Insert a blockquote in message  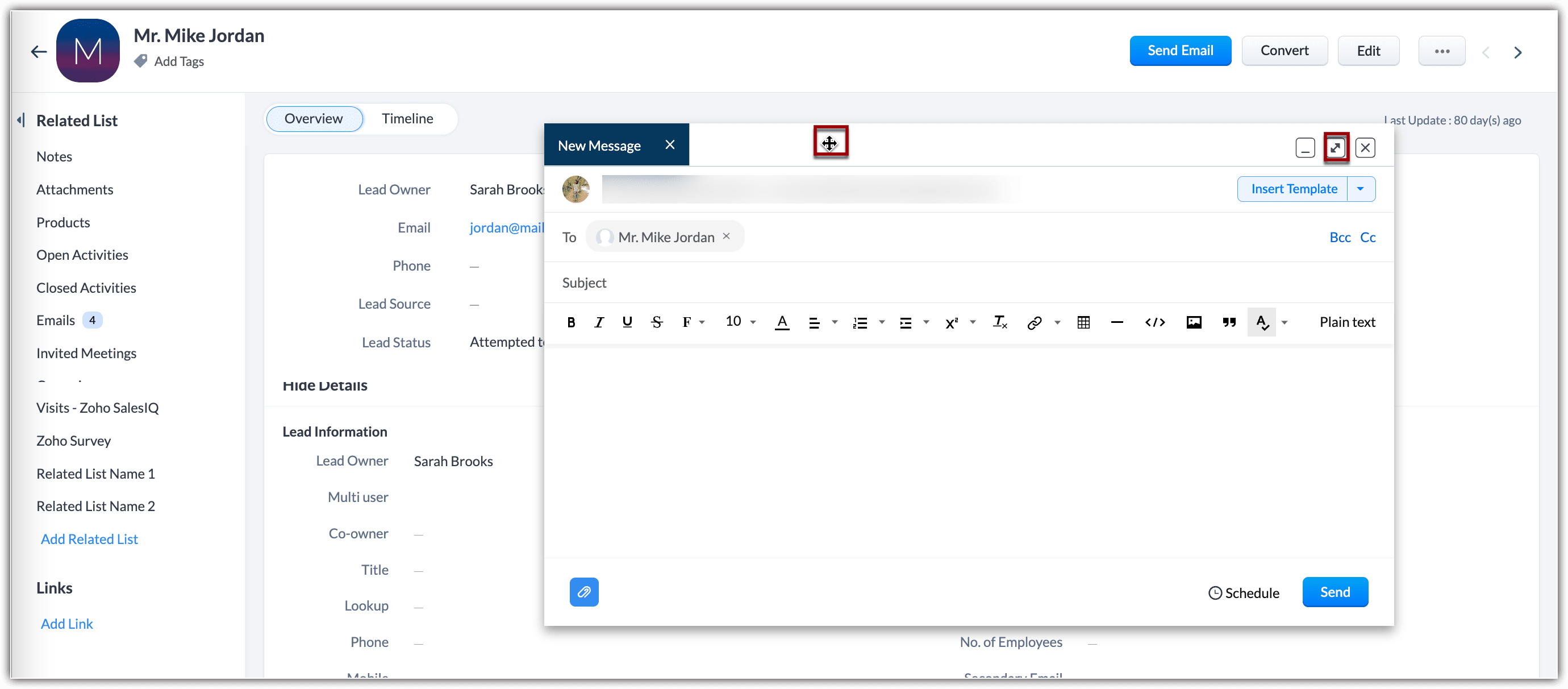1228,322
